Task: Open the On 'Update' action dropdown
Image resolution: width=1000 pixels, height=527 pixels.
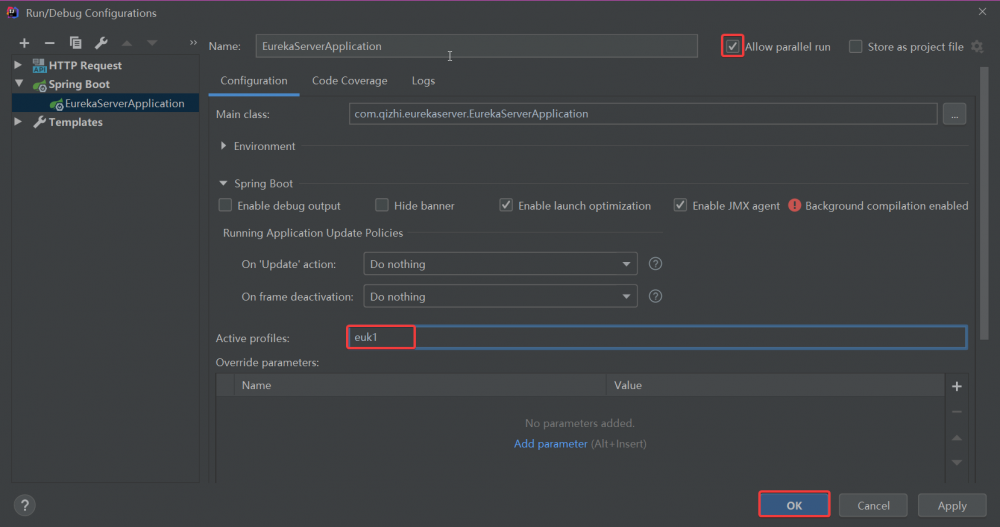Action: 499,264
